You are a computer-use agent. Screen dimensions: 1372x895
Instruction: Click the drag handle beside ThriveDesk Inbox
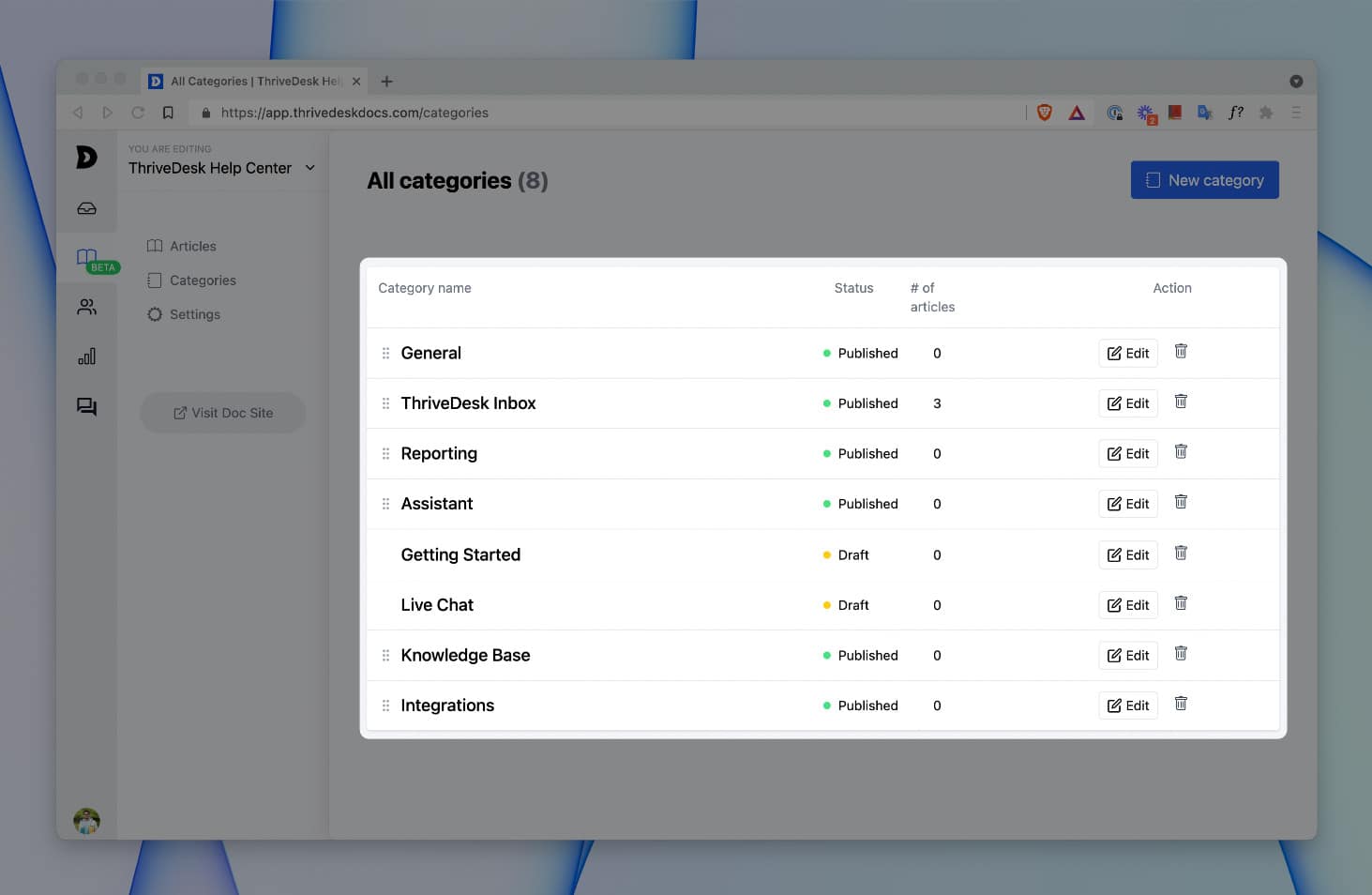coord(385,403)
